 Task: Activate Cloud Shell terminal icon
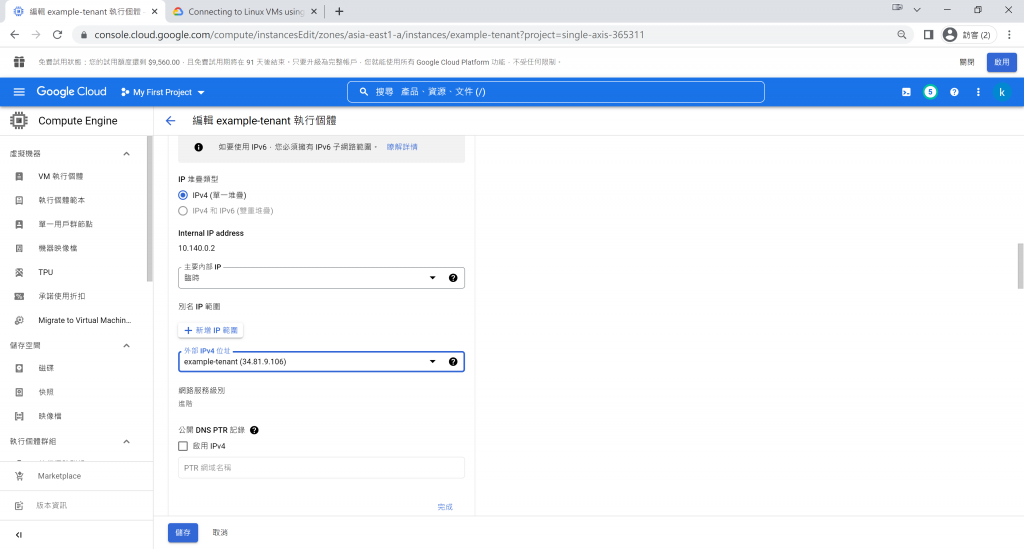906,92
